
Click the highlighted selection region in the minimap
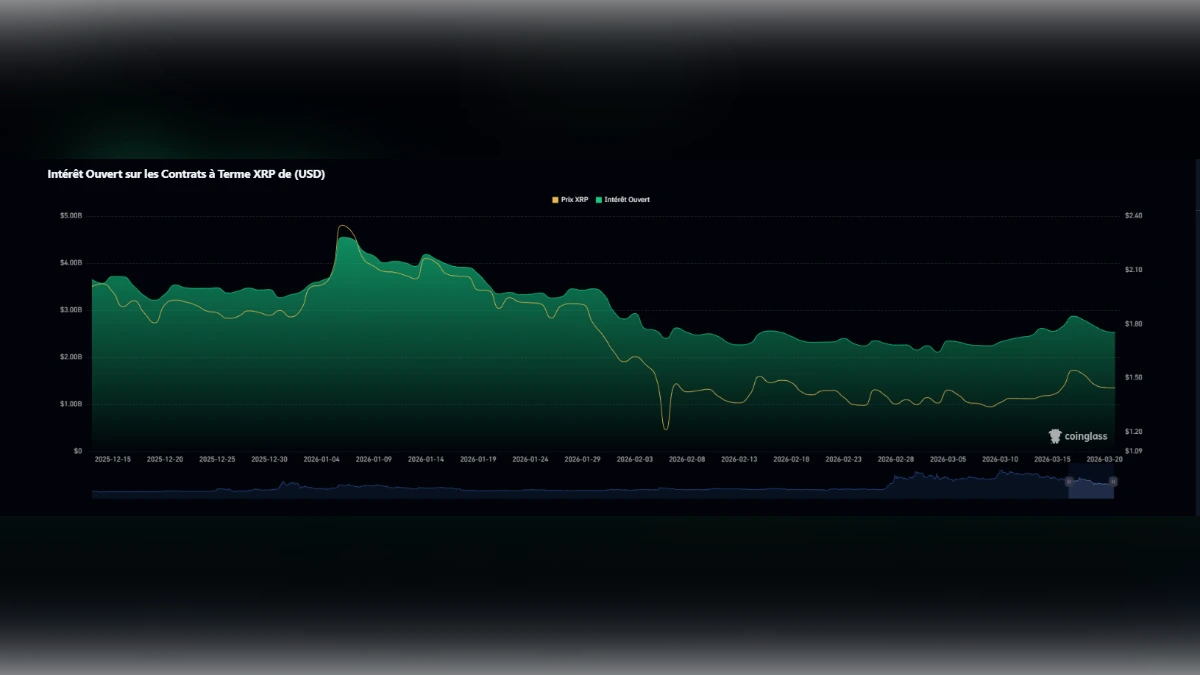(1091, 487)
